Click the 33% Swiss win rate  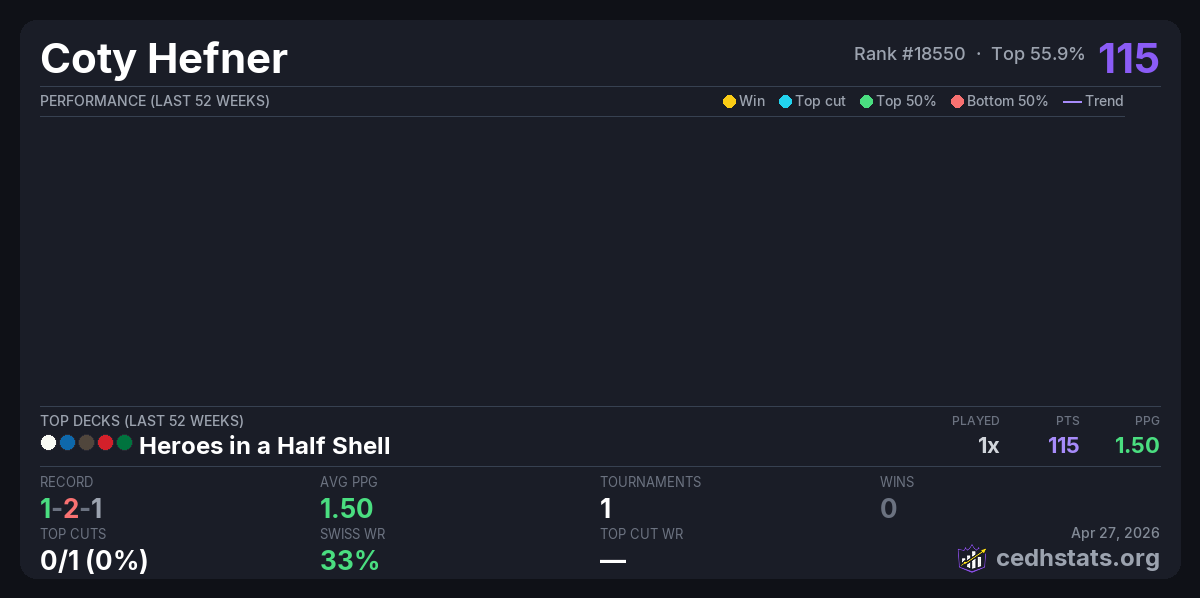point(349,560)
